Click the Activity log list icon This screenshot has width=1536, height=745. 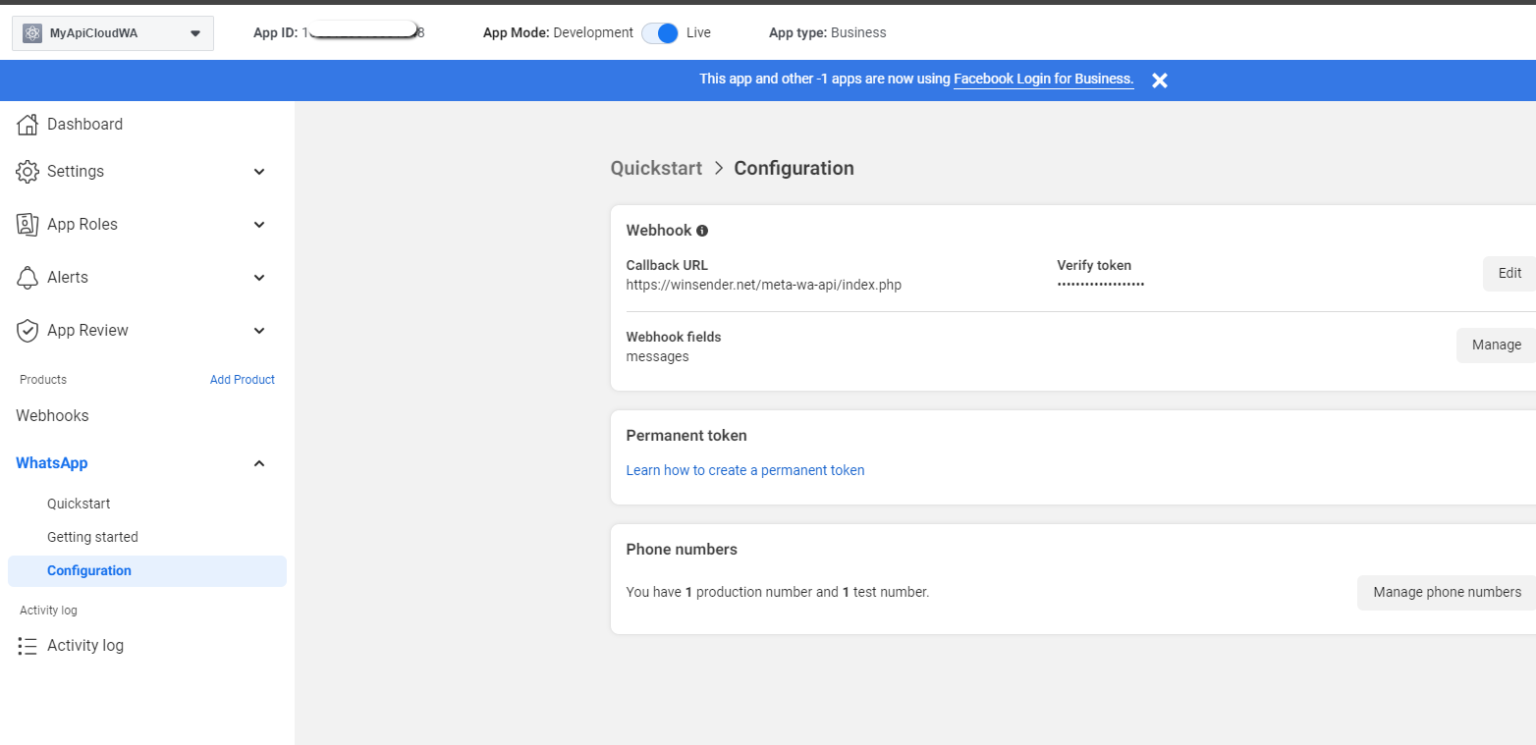27,646
